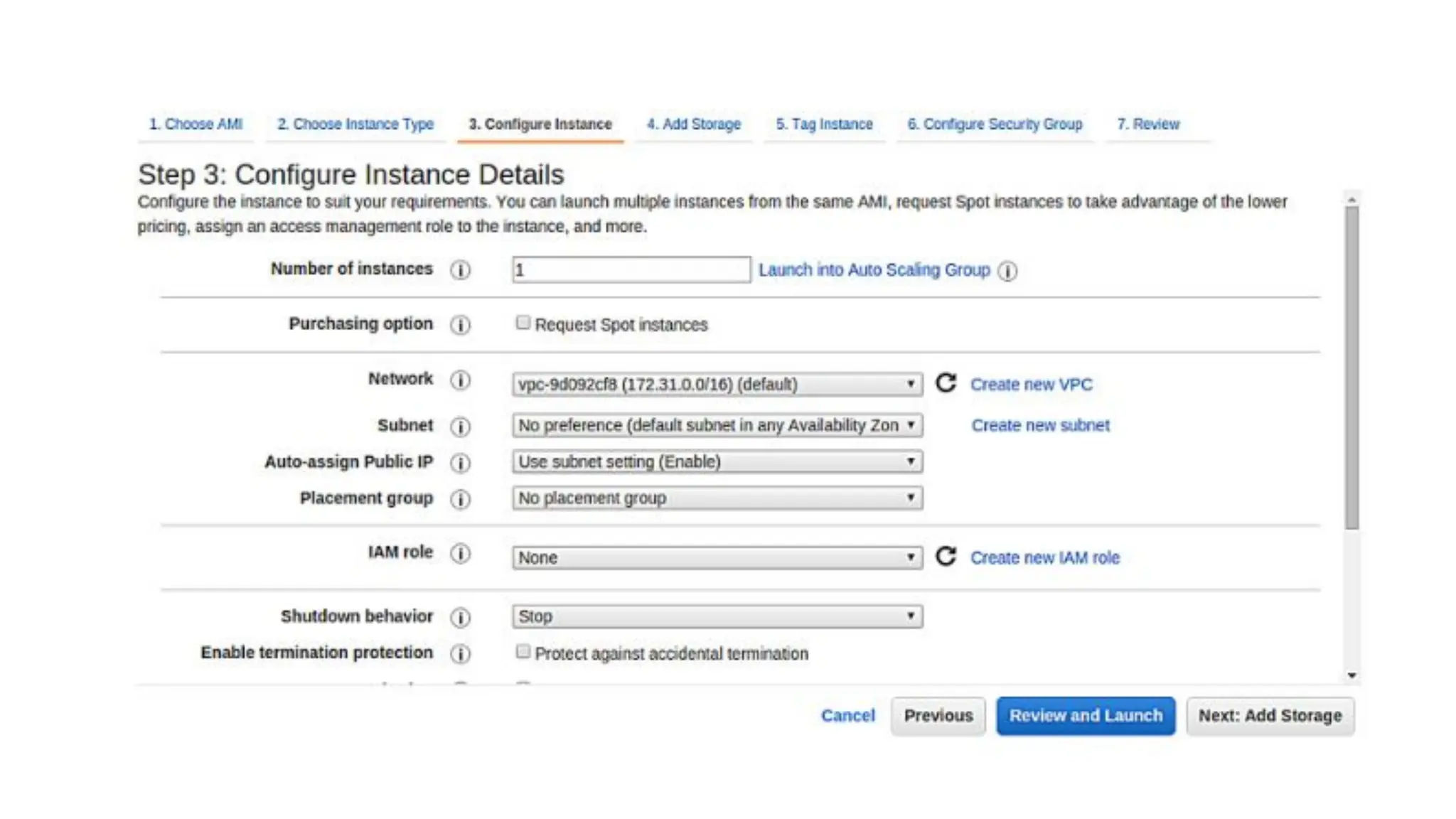Screen dimensions: 1456x819
Task: Expand the IAM role dropdown
Action: click(x=717, y=558)
